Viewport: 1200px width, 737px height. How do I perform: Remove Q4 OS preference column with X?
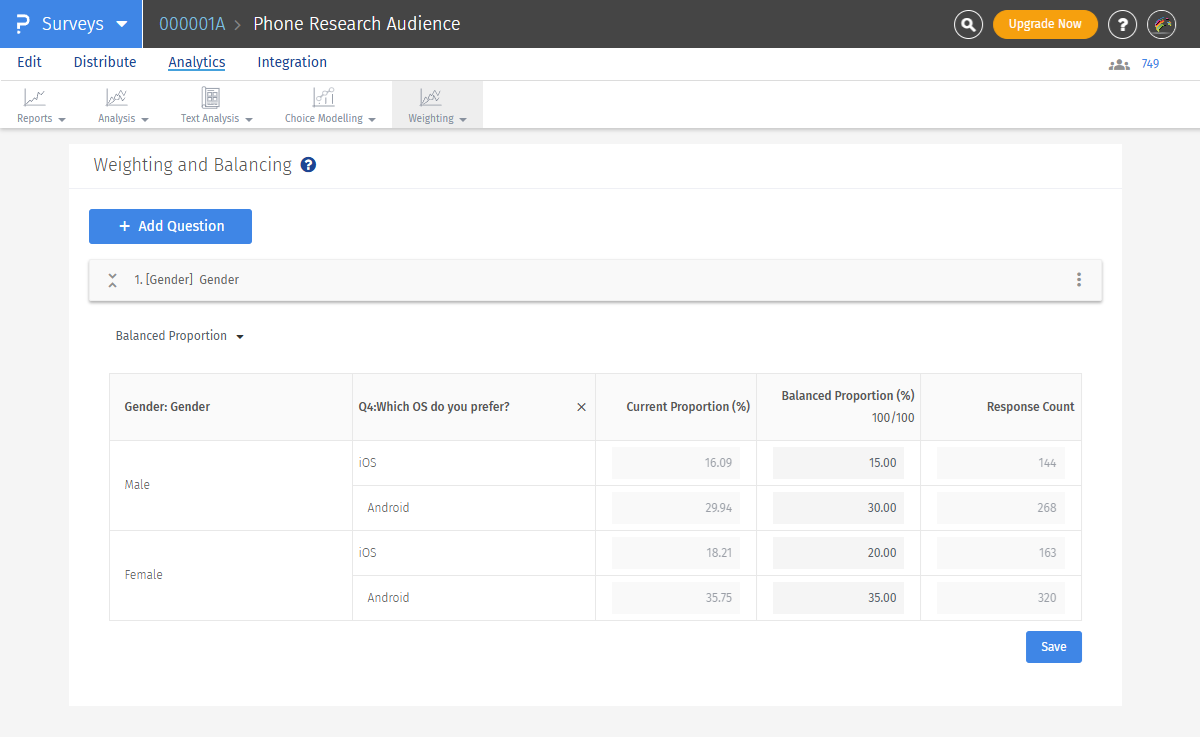[x=581, y=407]
